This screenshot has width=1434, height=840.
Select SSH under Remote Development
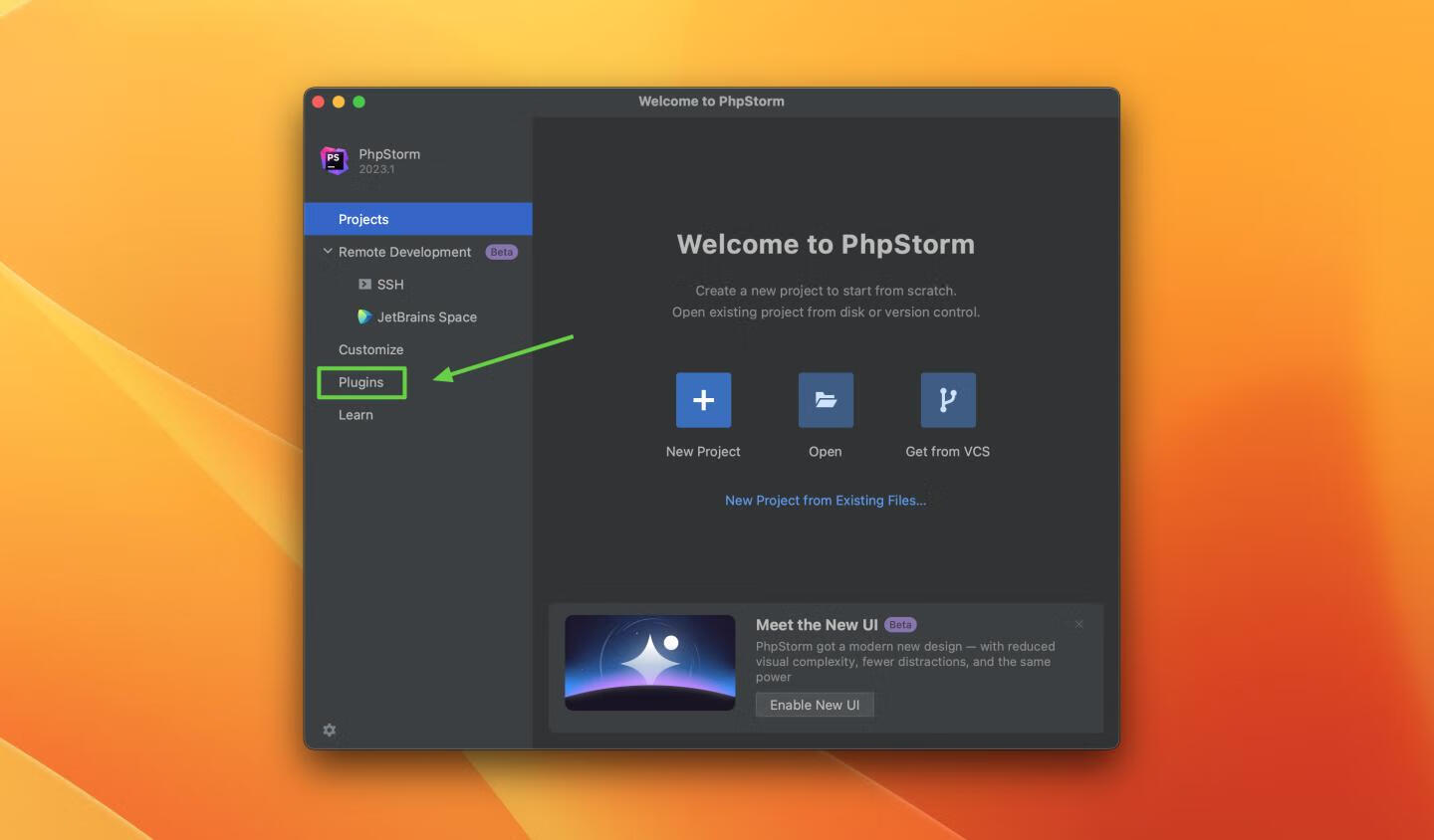390,285
